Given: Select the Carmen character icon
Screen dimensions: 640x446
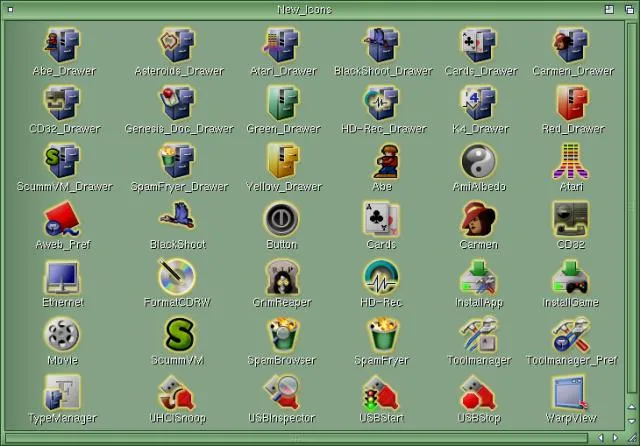Looking at the screenshot, I should 478,218.
